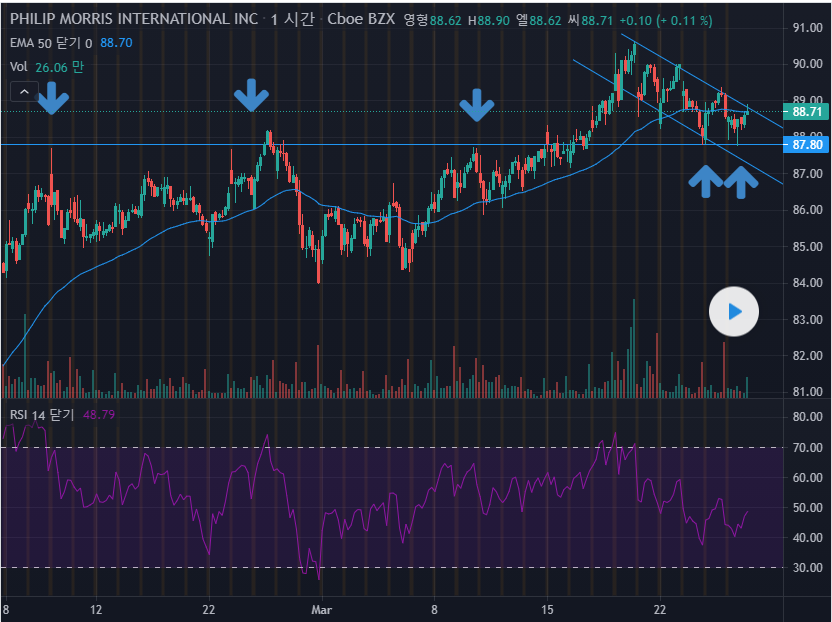Select the right blue up arrow marker
This screenshot has height=622, width=832.
click(741, 180)
